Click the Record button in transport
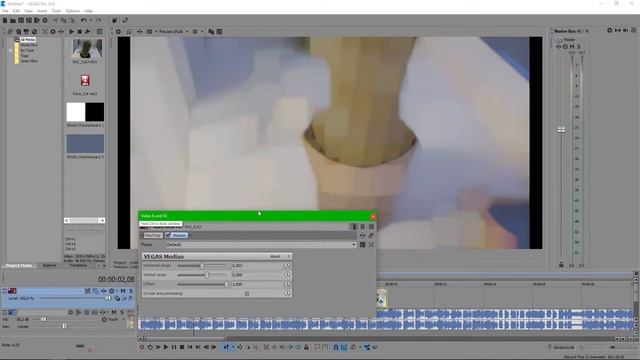The width and height of the screenshot is (640, 360). pyautogui.click(x=142, y=347)
